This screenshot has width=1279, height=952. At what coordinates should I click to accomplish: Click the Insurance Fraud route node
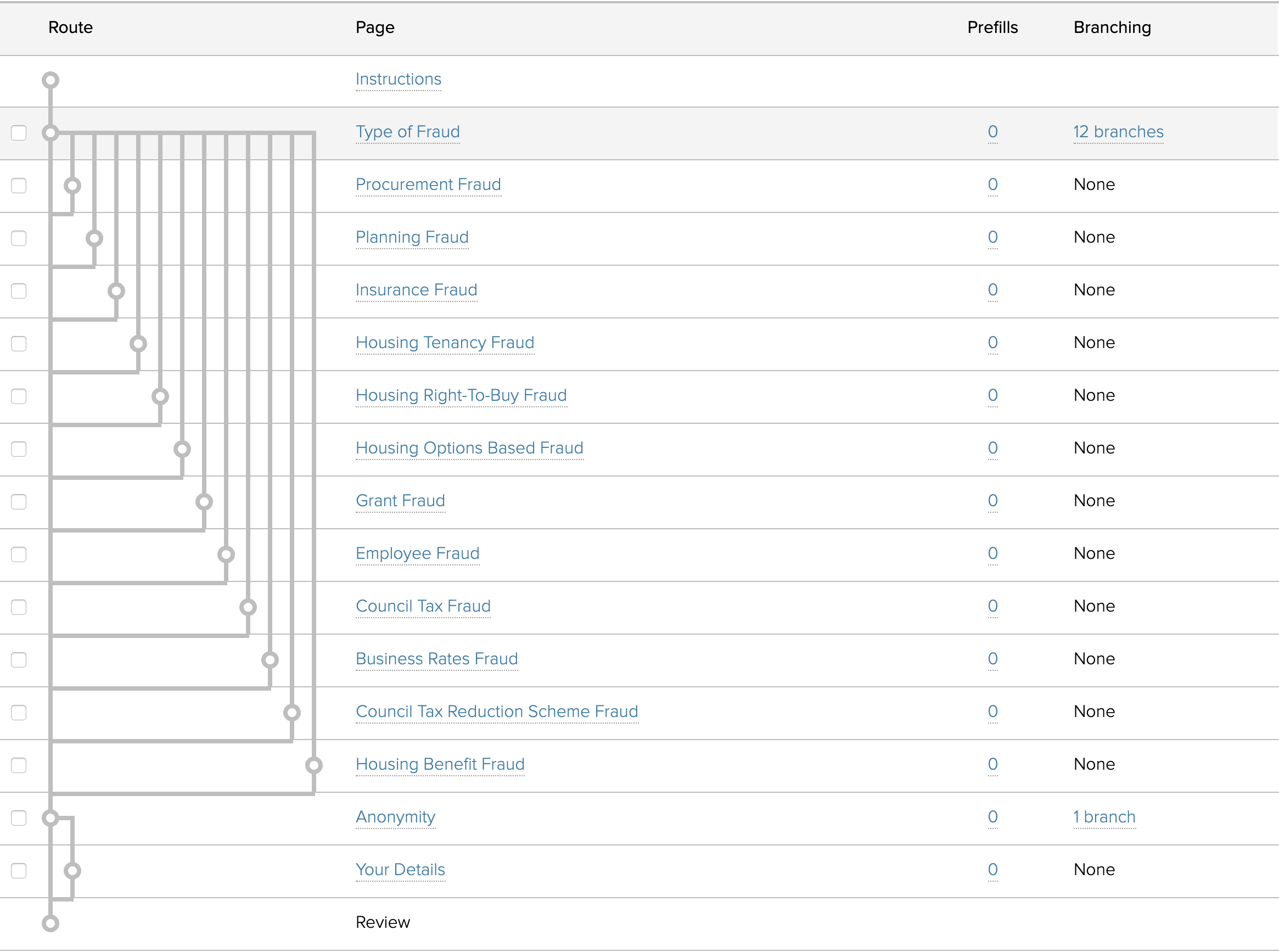(116, 290)
